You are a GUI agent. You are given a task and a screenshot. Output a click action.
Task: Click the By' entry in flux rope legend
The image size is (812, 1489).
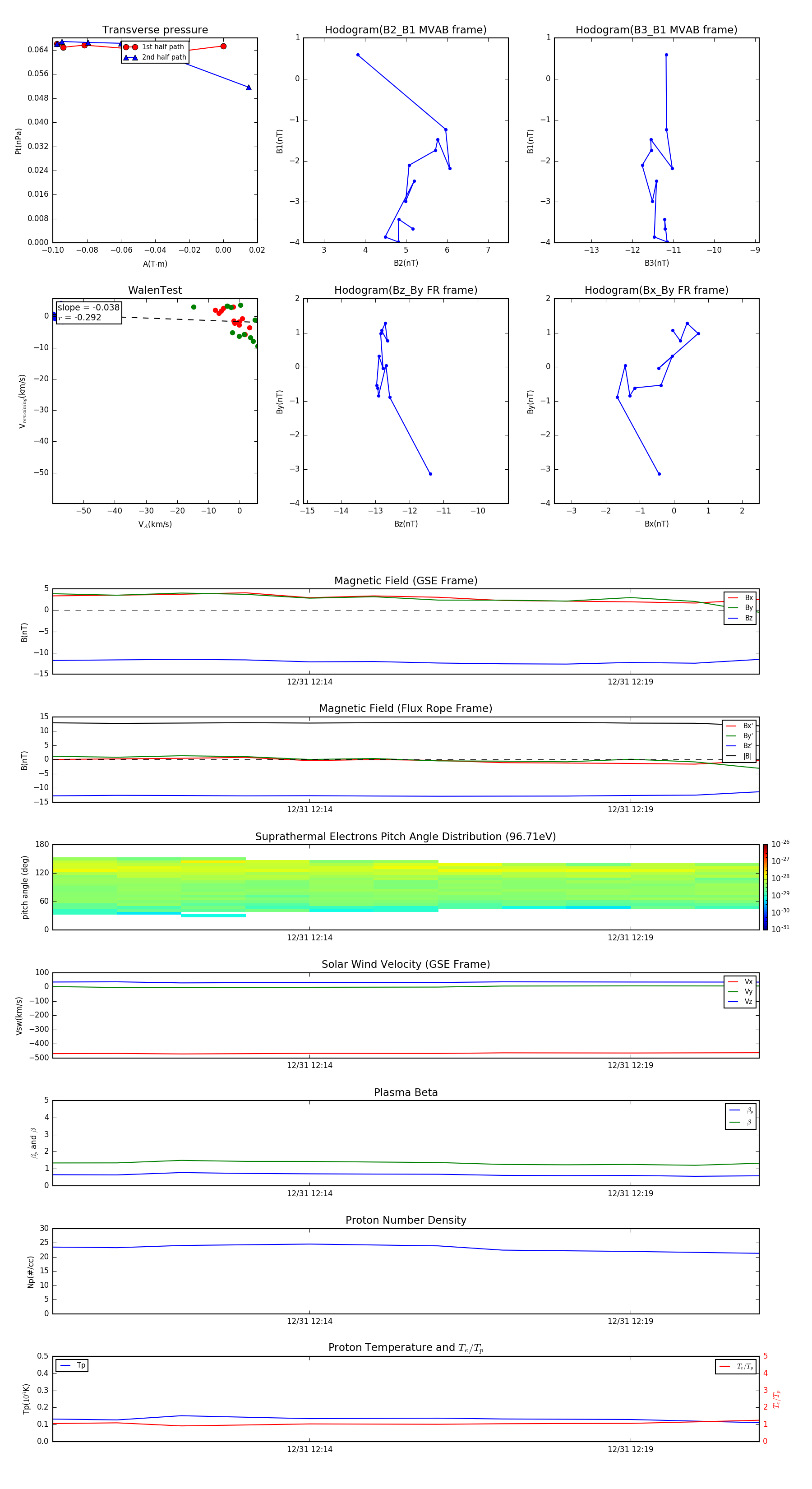coord(740,736)
